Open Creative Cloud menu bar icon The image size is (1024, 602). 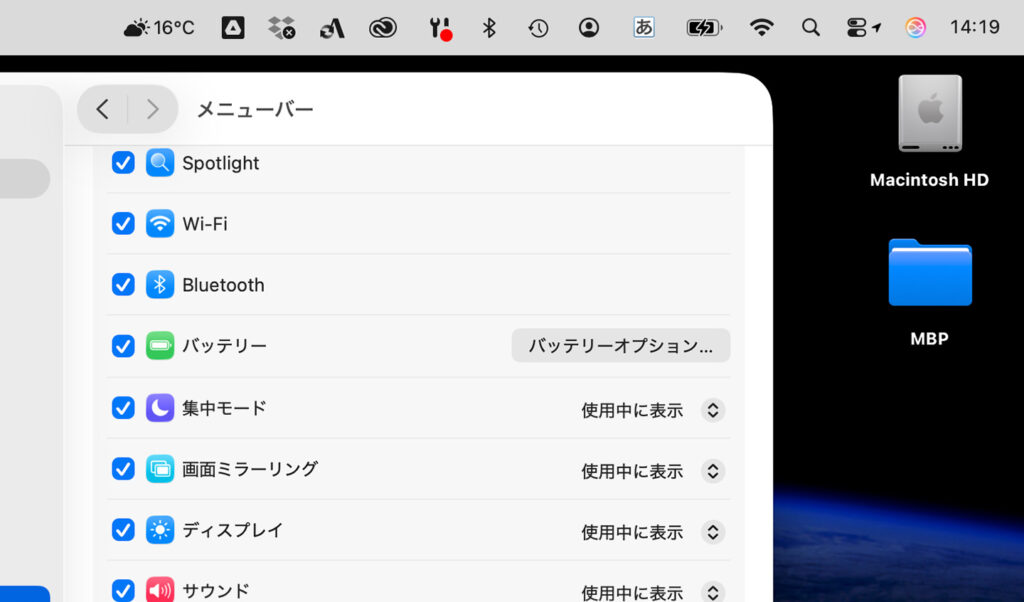coord(383,28)
